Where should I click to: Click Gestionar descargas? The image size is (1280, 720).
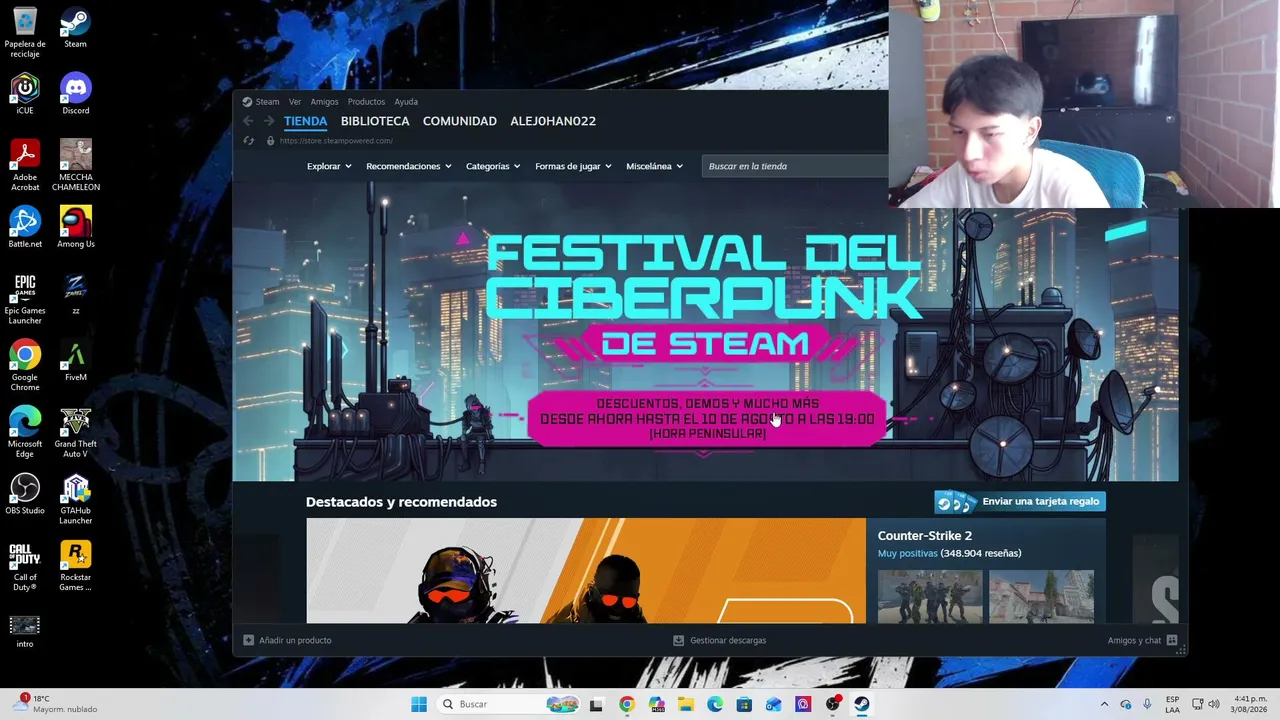(728, 640)
